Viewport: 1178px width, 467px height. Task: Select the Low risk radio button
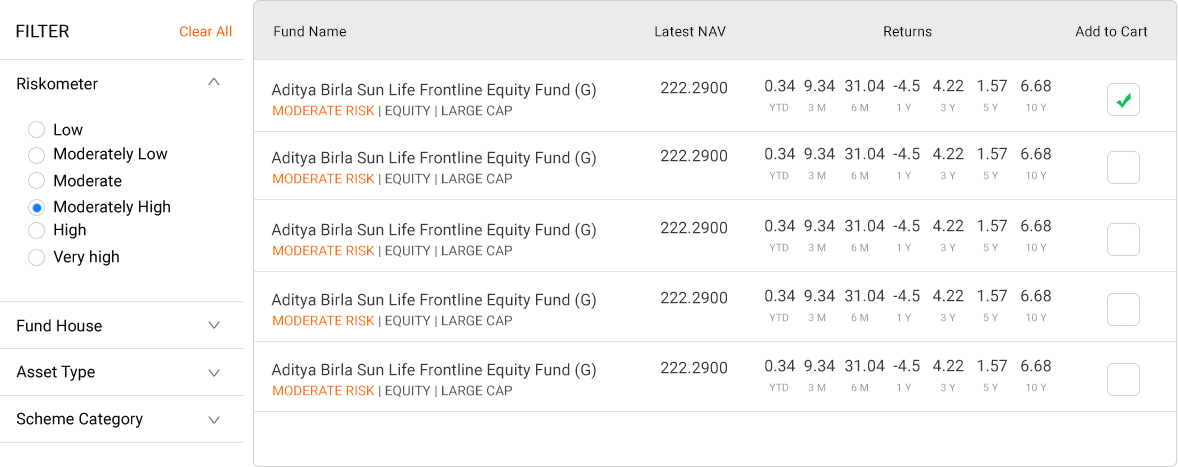(x=37, y=130)
